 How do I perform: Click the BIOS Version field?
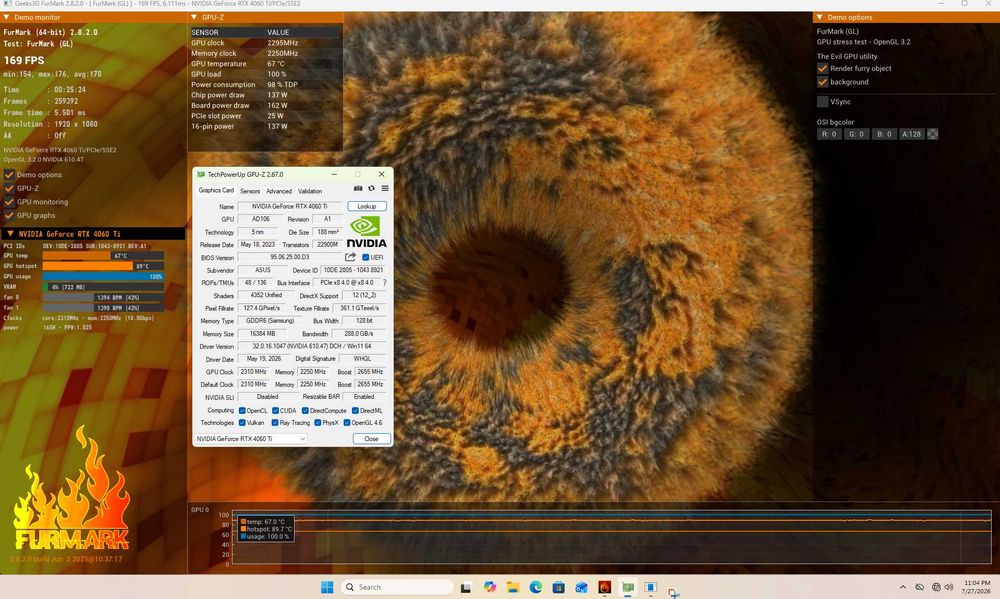290,257
